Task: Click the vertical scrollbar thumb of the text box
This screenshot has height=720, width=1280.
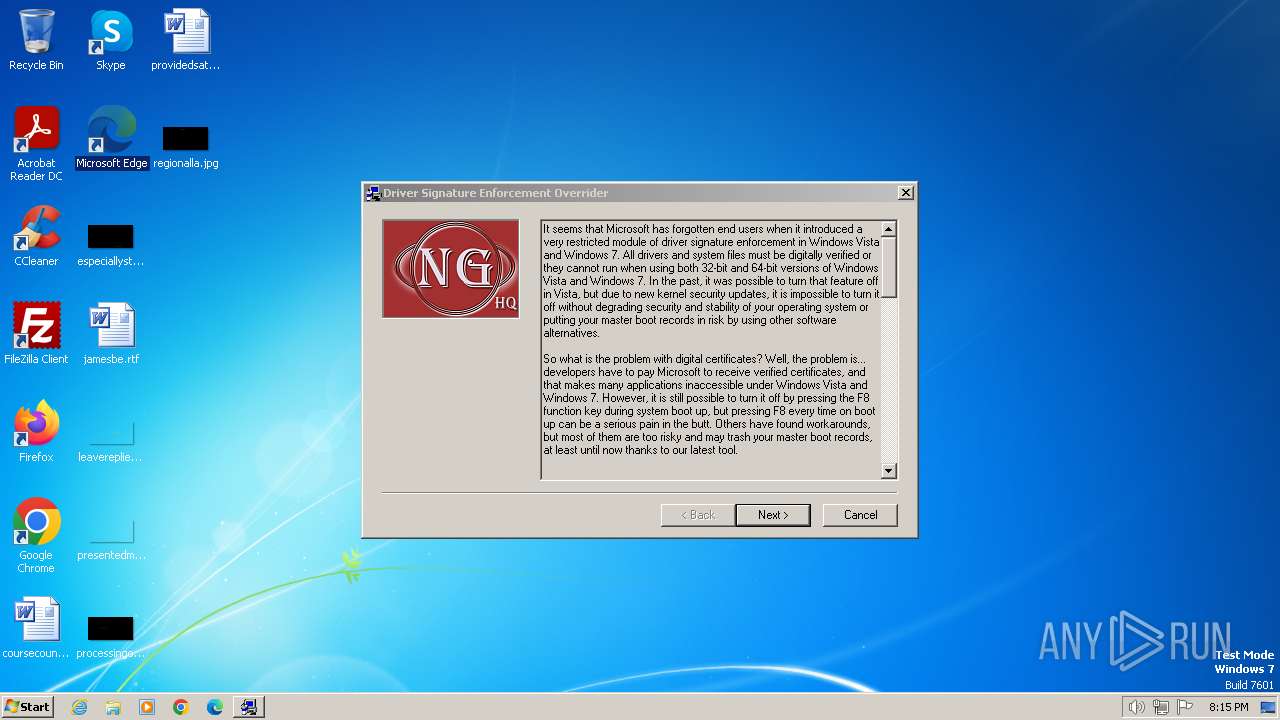Action: (888, 267)
